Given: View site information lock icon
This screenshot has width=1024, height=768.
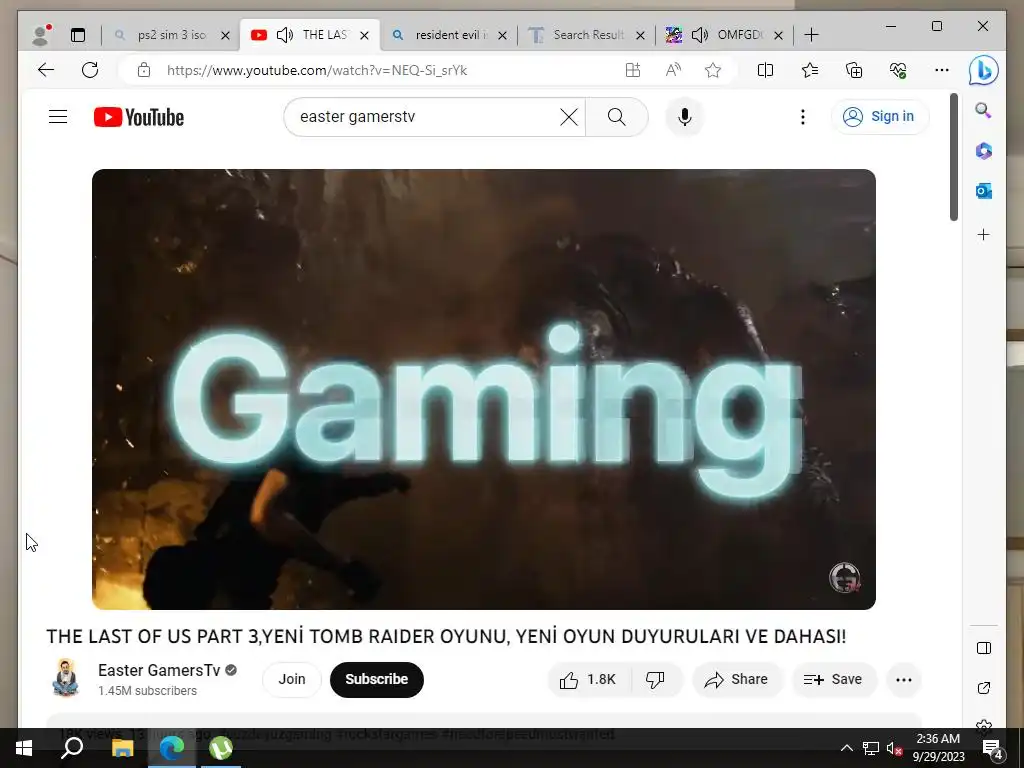Looking at the screenshot, I should click(x=144, y=71).
